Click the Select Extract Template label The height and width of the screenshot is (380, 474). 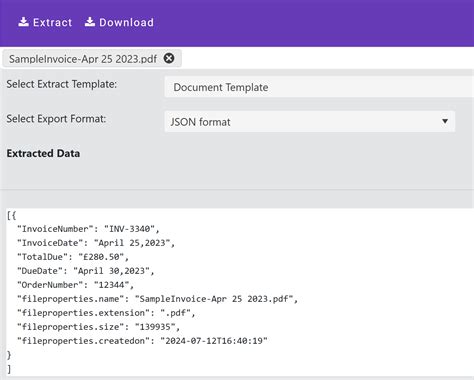(62, 84)
